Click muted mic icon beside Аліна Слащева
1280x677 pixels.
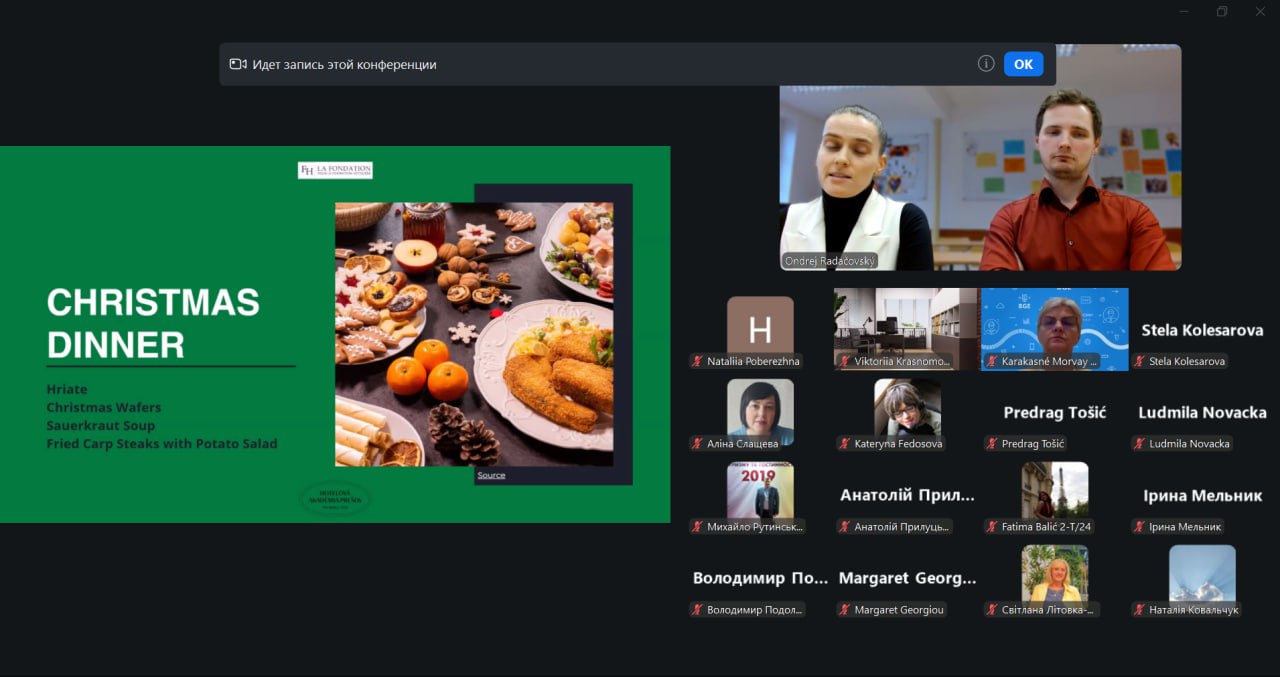697,443
